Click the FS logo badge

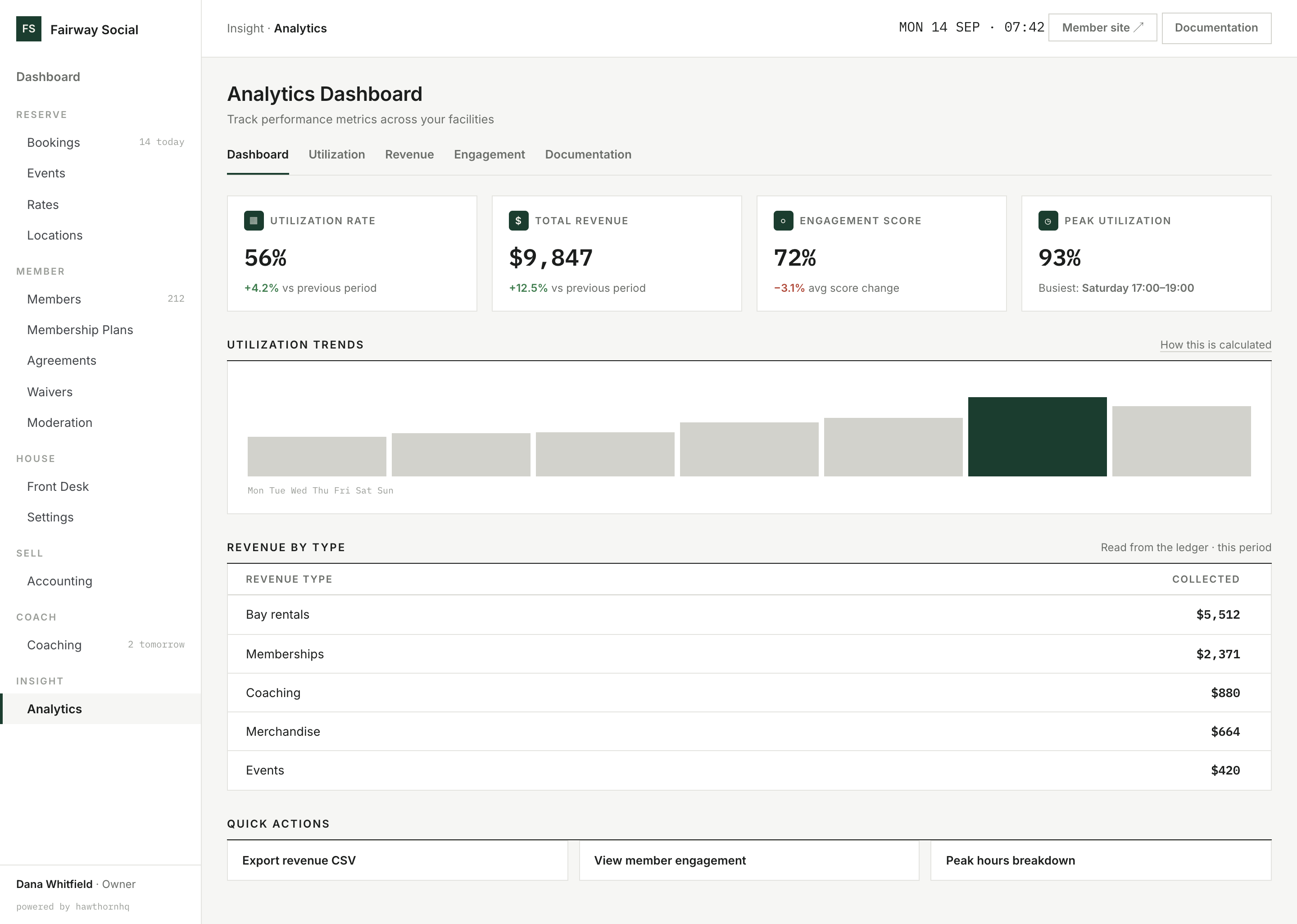pos(28,29)
